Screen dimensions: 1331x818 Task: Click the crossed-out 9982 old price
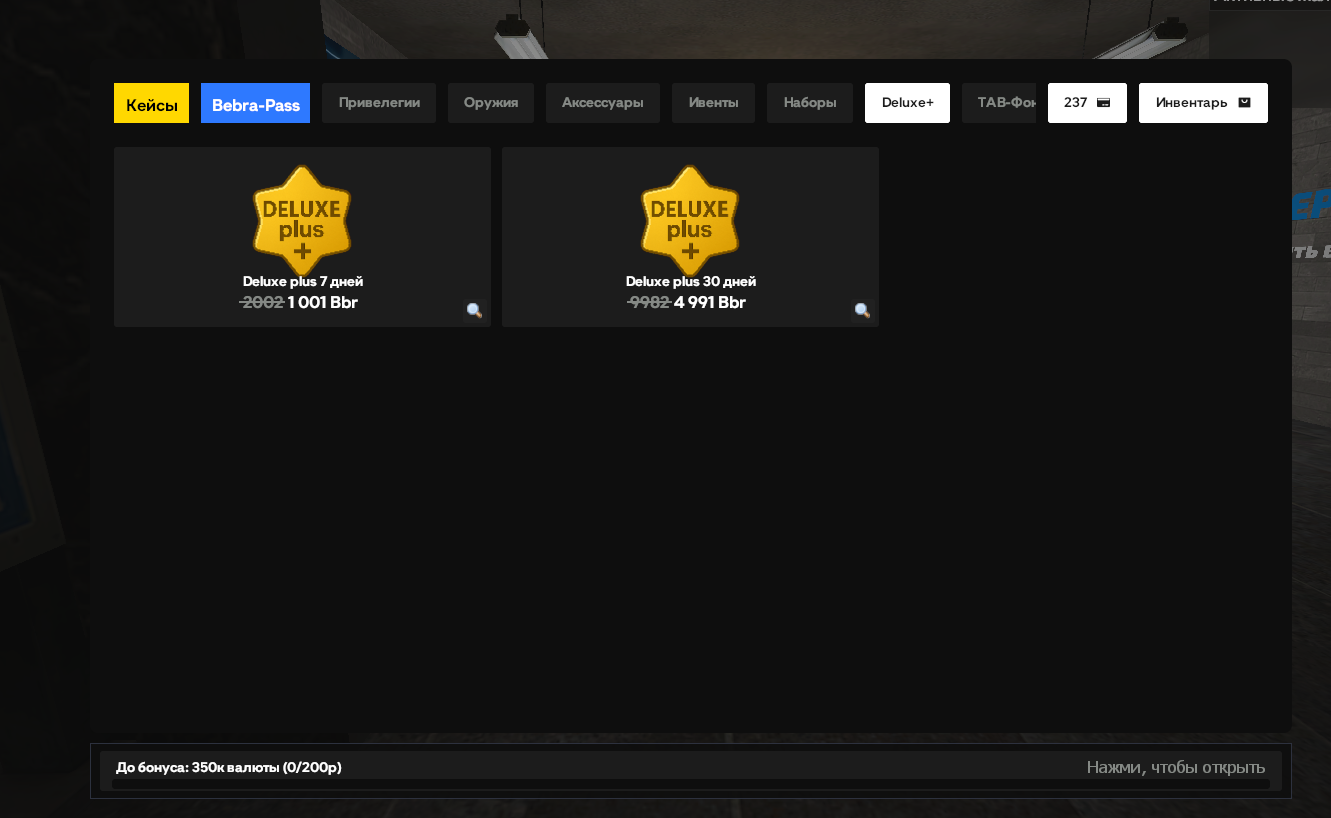[x=649, y=303]
